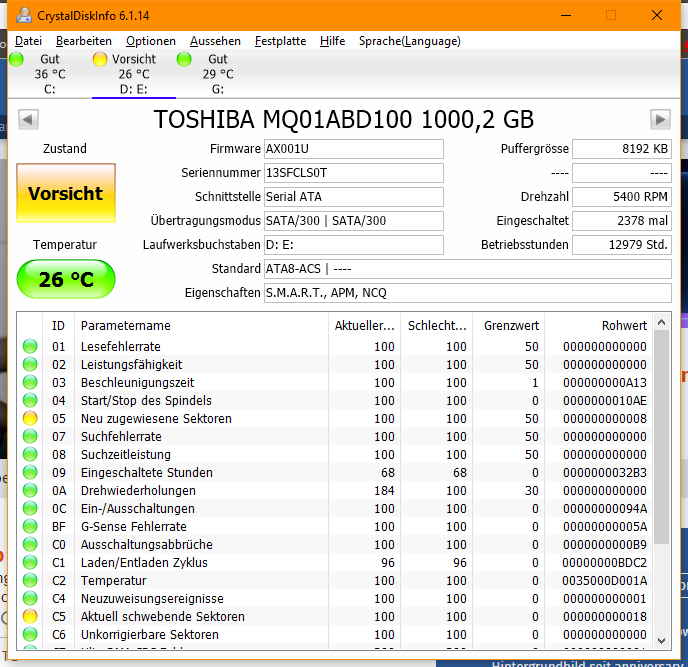Select the yellow Vorsicht orb for D: E:
688x667 pixels.
pyautogui.click(x=100, y=59)
